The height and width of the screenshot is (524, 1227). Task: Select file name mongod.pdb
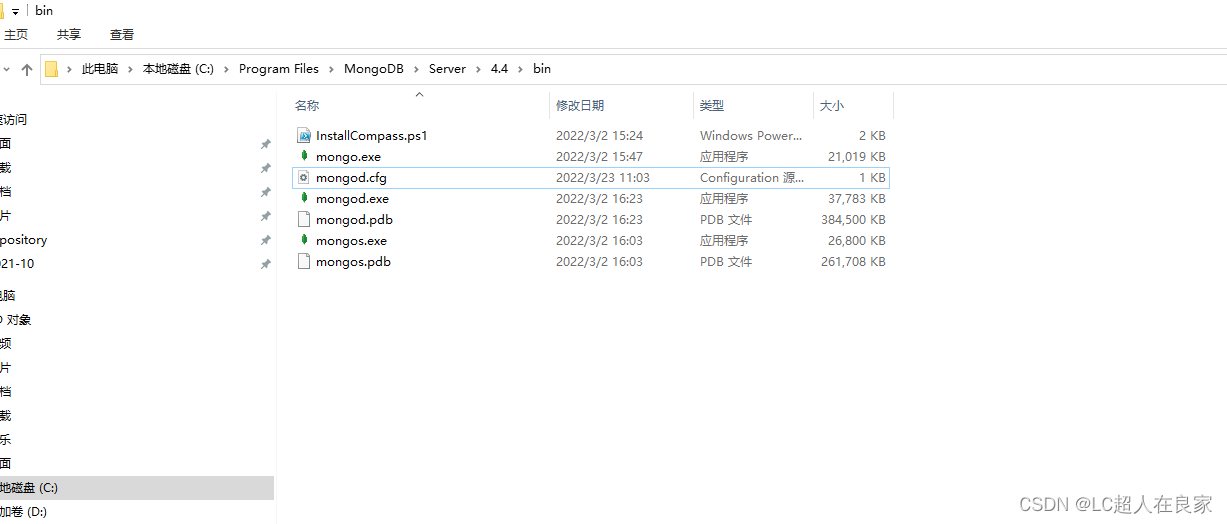354,219
